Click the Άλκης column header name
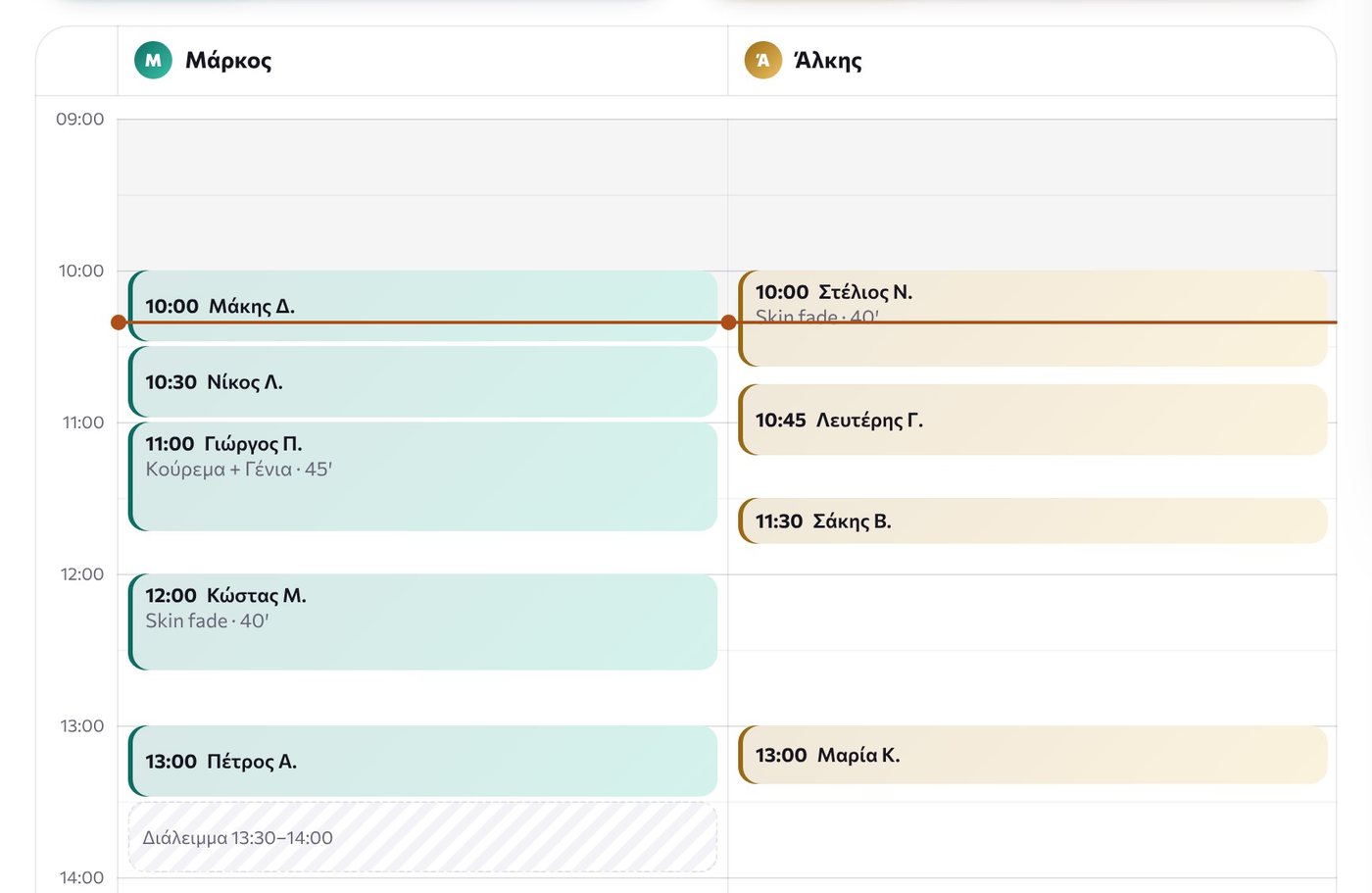1372x893 pixels. pyautogui.click(x=828, y=61)
